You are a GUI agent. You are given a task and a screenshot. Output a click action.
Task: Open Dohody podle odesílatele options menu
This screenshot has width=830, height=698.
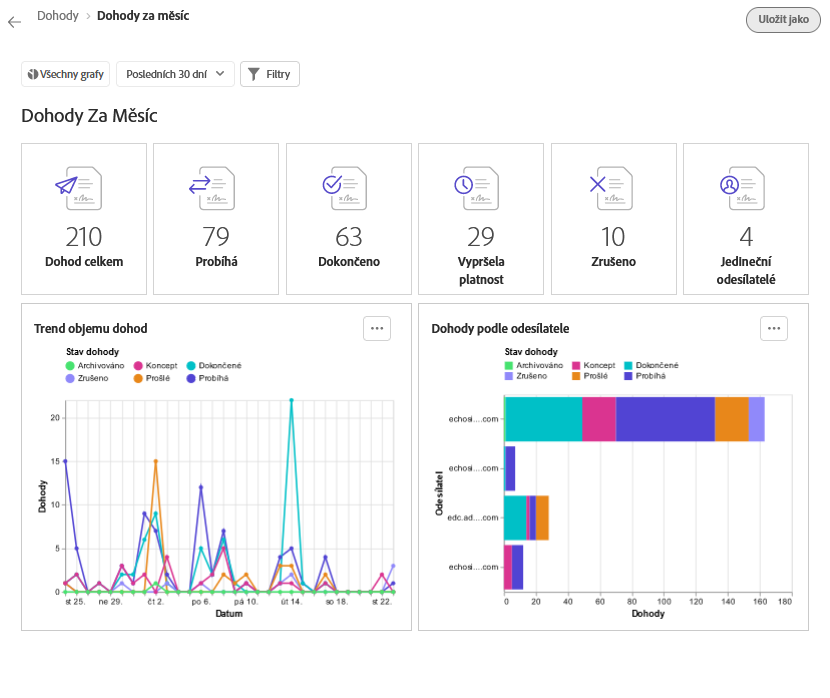tap(774, 328)
